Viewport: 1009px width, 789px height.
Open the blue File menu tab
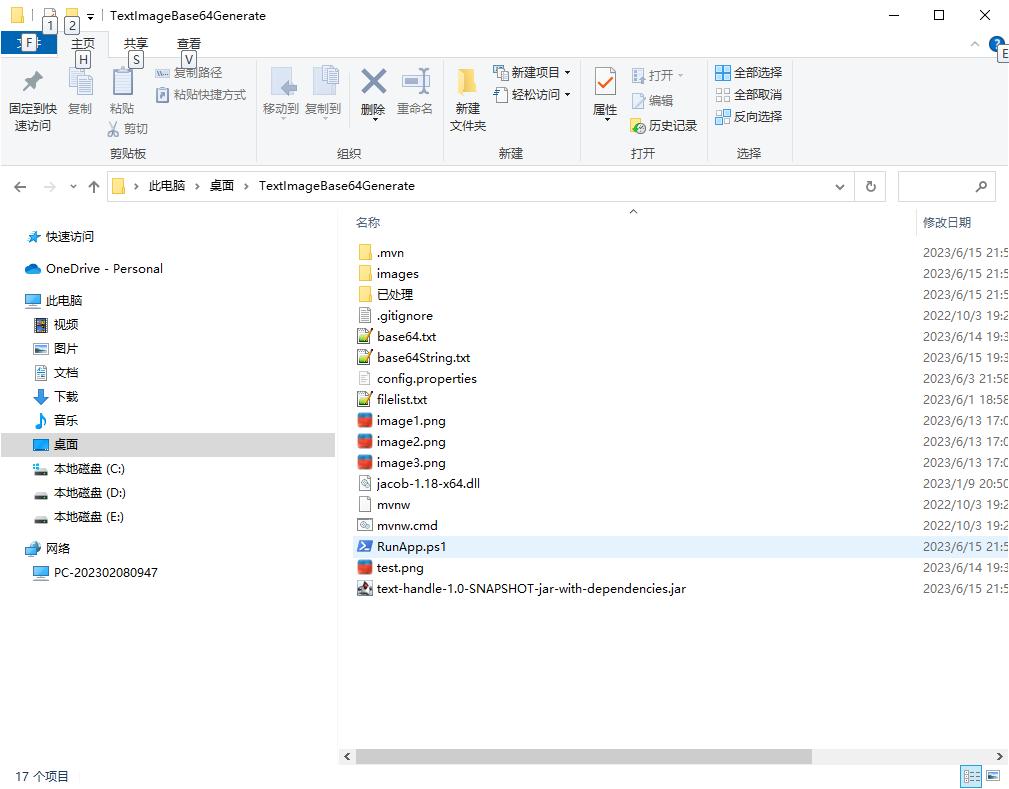pos(29,43)
